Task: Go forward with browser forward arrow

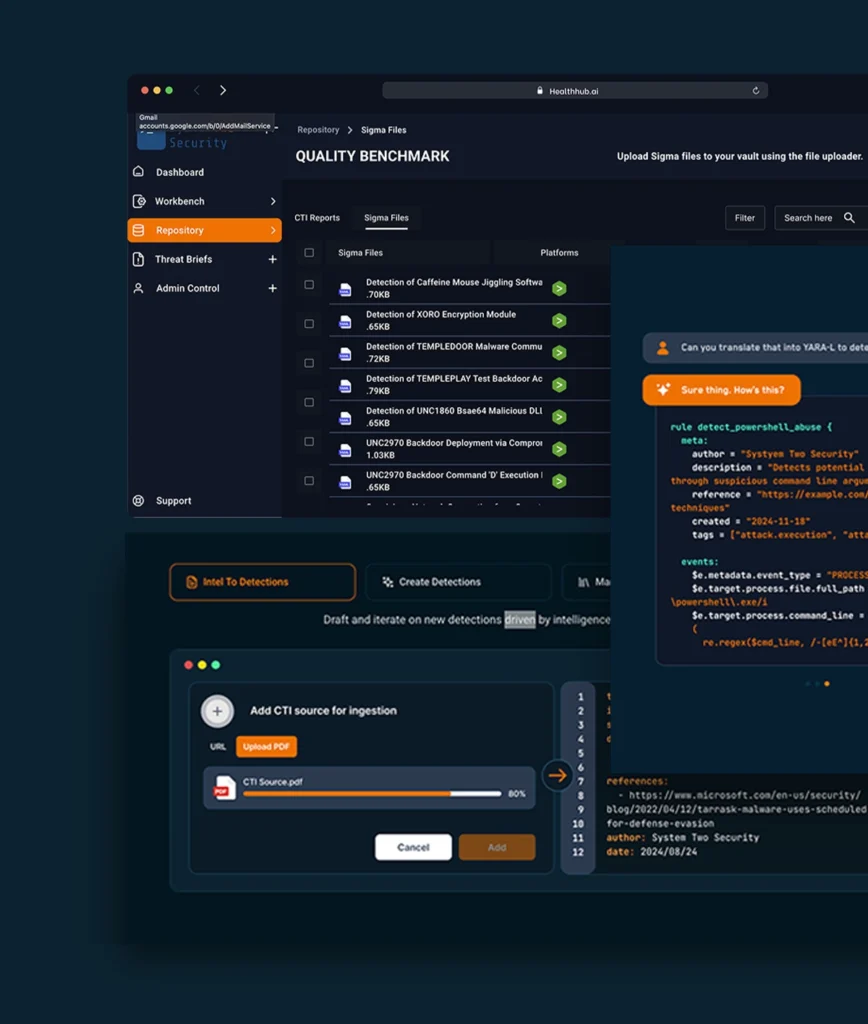Action: (x=223, y=90)
